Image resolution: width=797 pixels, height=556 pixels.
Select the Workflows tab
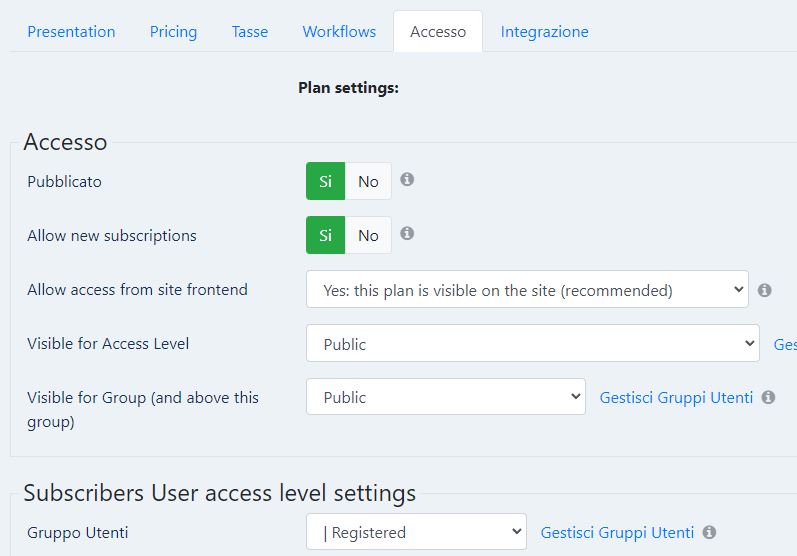[339, 32]
